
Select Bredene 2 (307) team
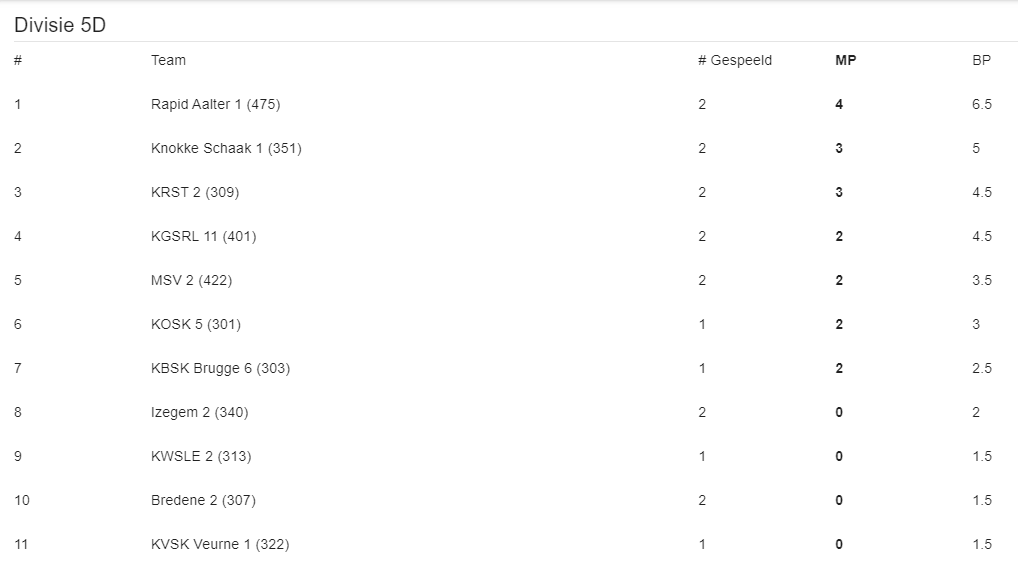(x=203, y=500)
